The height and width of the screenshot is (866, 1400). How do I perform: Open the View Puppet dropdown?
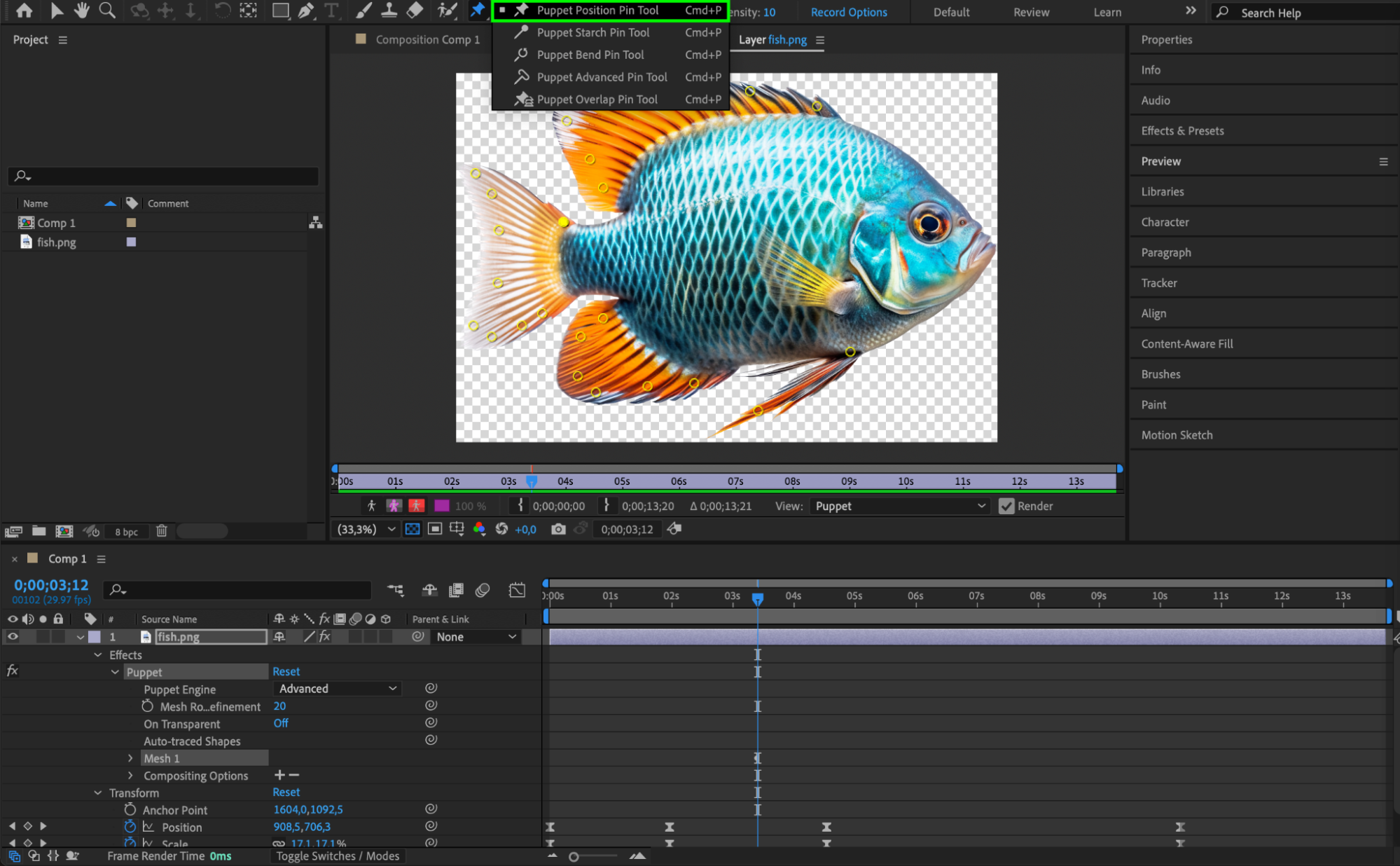tap(899, 506)
